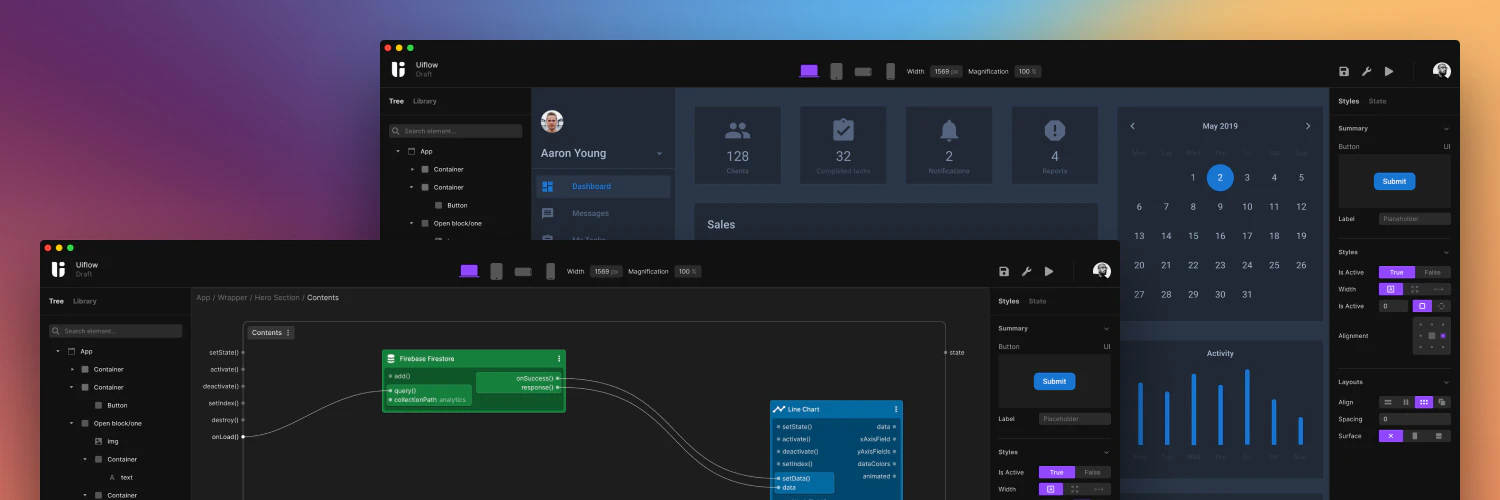Select laptop preview in front window toolbar

point(469,271)
